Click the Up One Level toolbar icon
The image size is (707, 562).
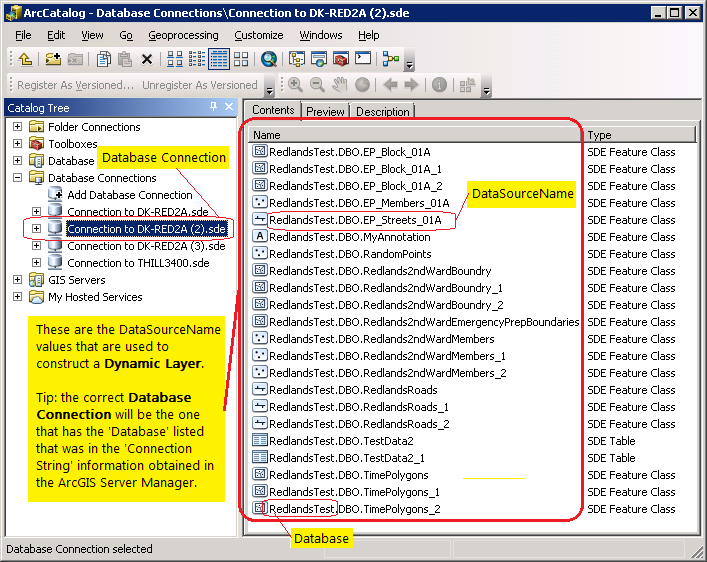(x=25, y=59)
